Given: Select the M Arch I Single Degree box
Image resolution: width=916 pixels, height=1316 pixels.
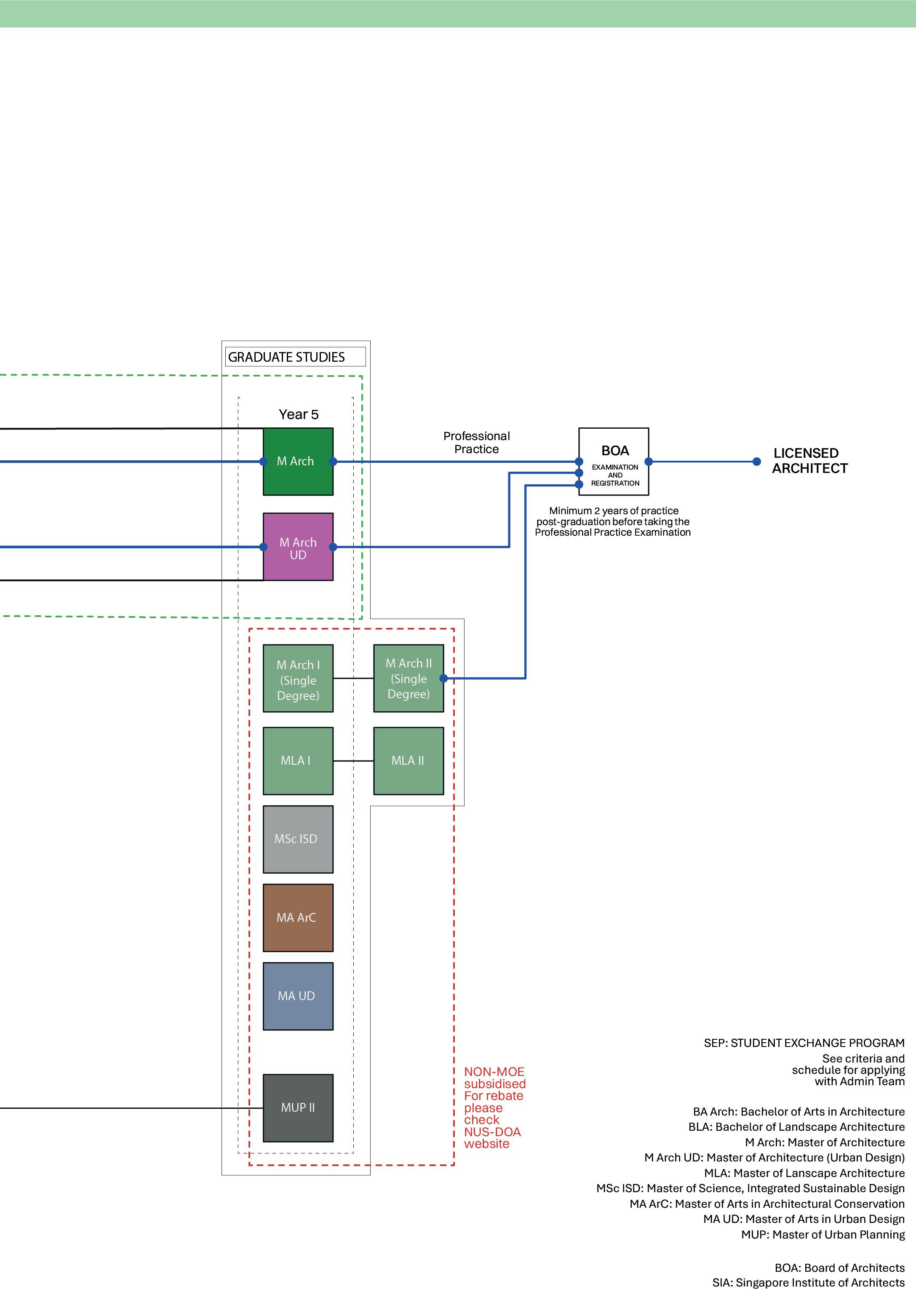Looking at the screenshot, I should (x=297, y=678).
